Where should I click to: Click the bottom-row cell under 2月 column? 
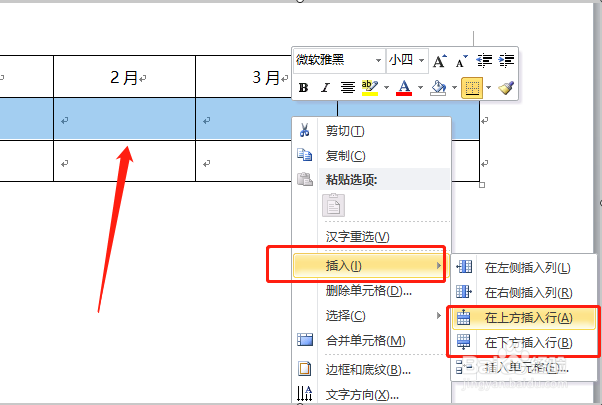124,161
